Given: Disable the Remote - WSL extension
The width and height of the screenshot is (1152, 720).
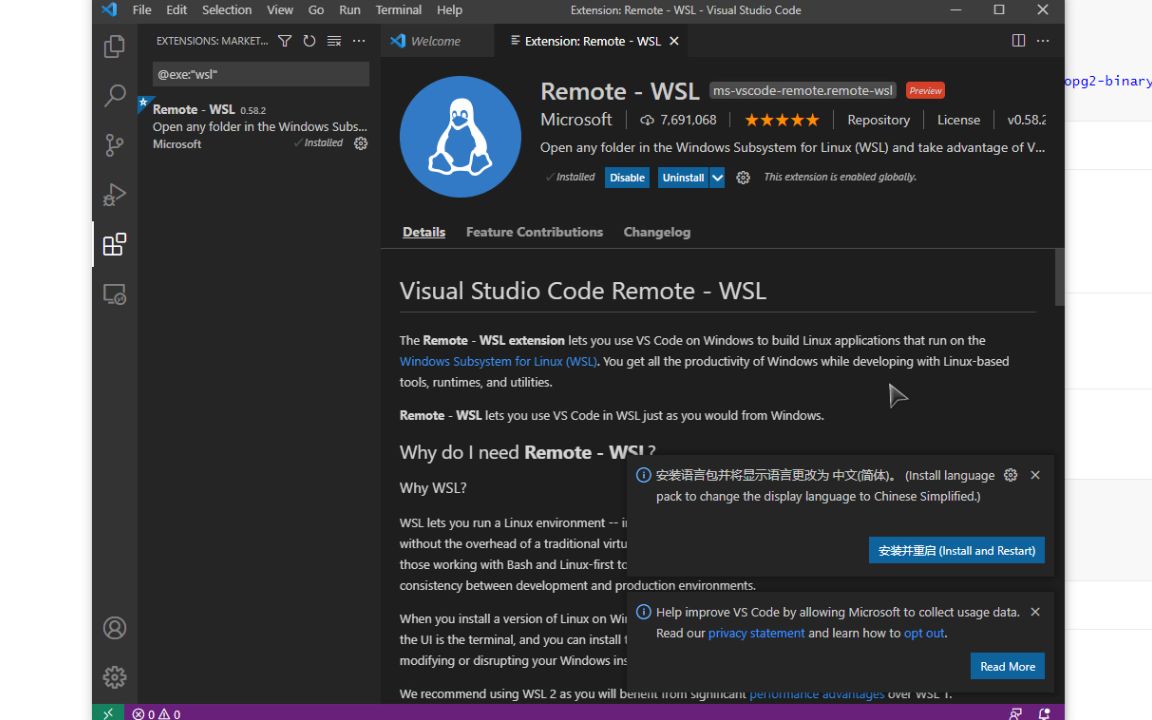Looking at the screenshot, I should click(627, 178).
